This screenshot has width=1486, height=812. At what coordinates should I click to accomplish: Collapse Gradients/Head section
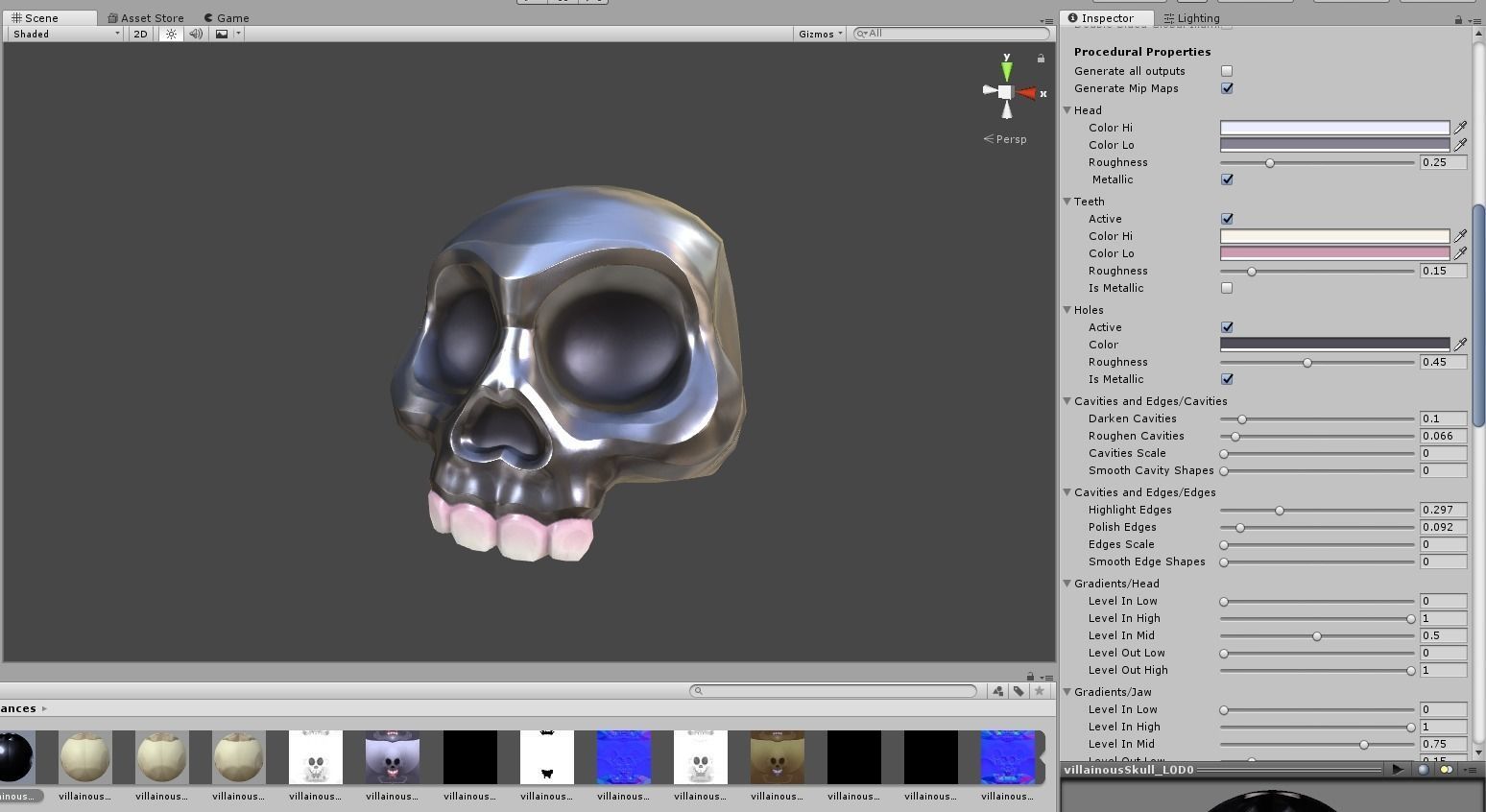pos(1067,584)
